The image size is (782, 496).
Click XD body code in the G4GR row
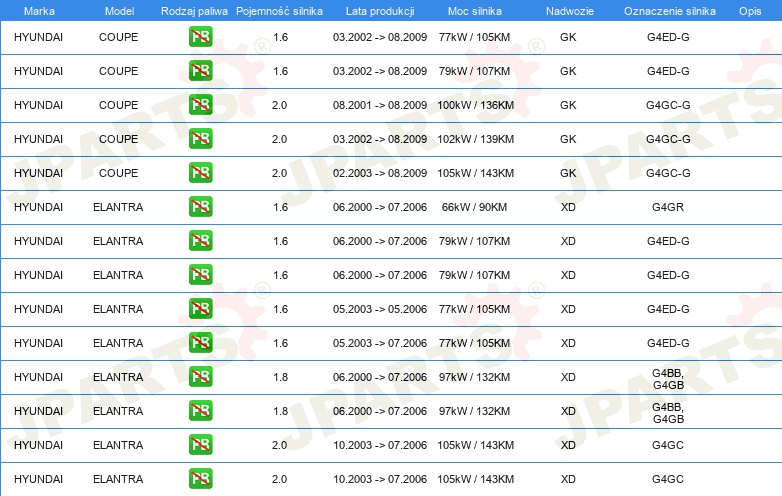[568, 207]
